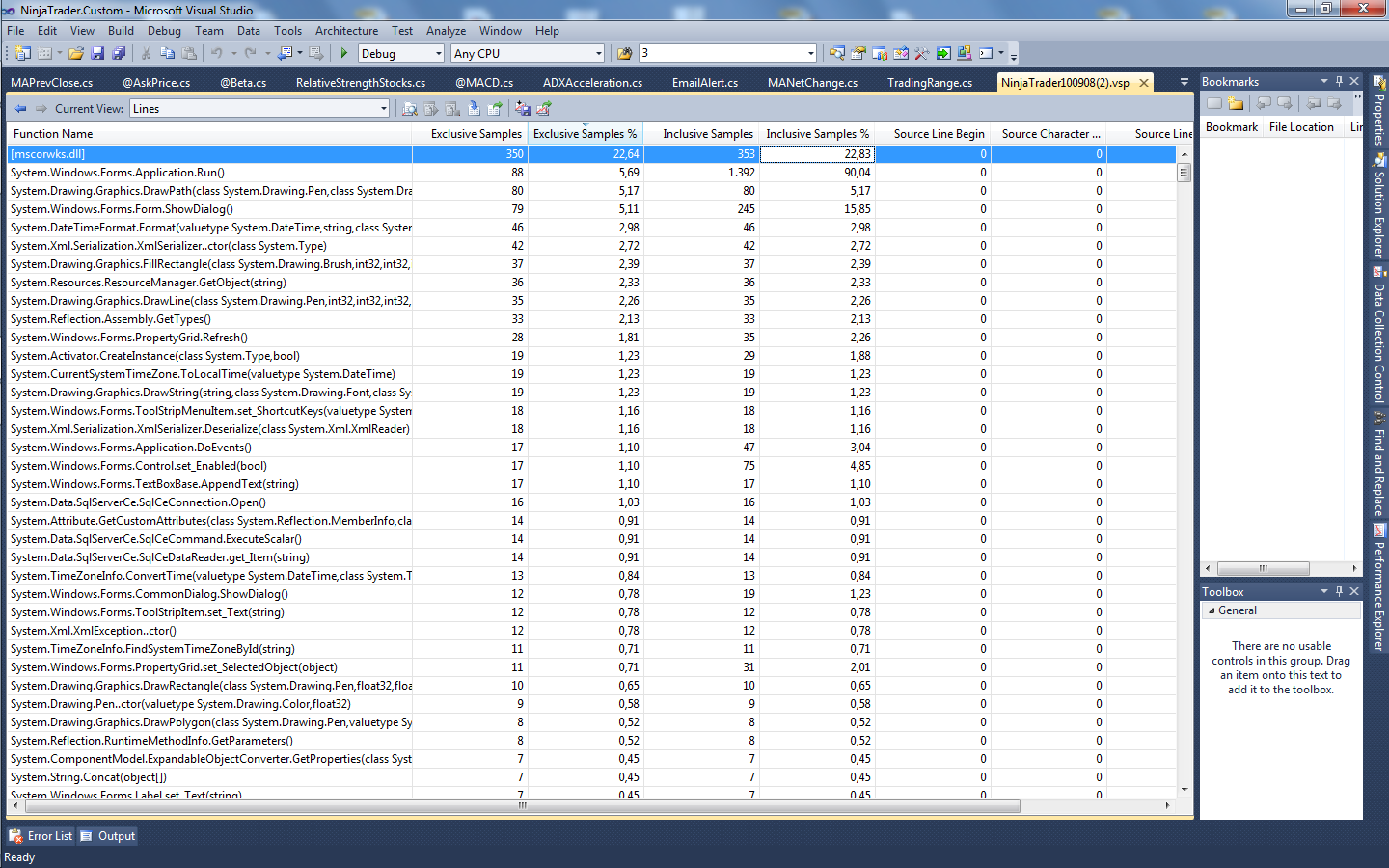The height and width of the screenshot is (868, 1389).
Task: Switch to the @MACD.cs tab
Action: pos(484,83)
